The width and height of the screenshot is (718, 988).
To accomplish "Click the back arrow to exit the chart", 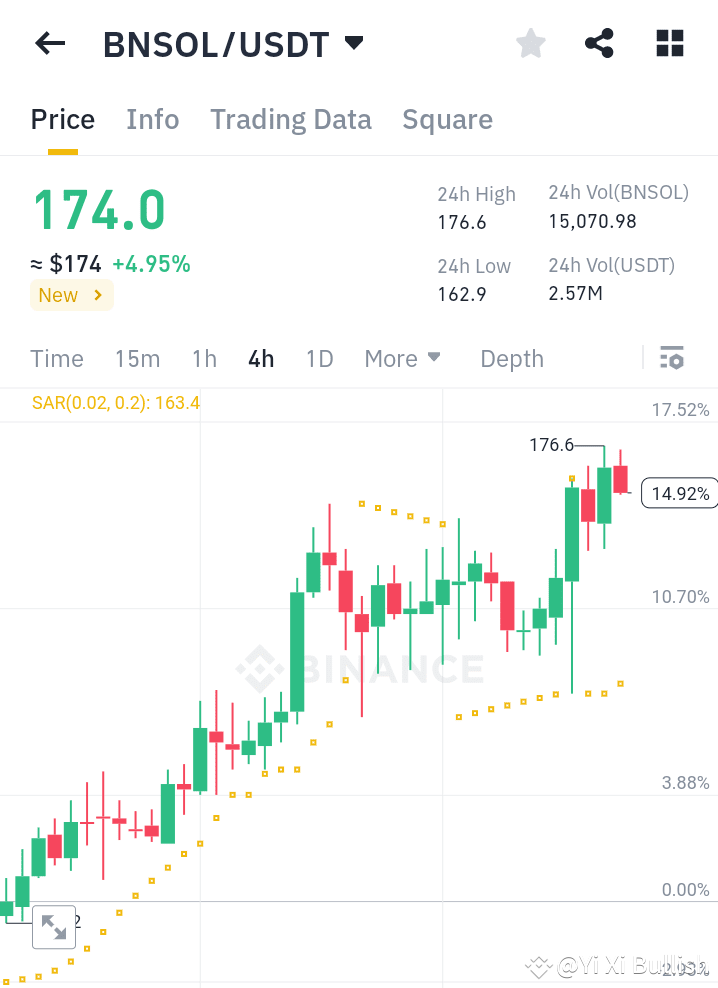I will pyautogui.click(x=49, y=43).
